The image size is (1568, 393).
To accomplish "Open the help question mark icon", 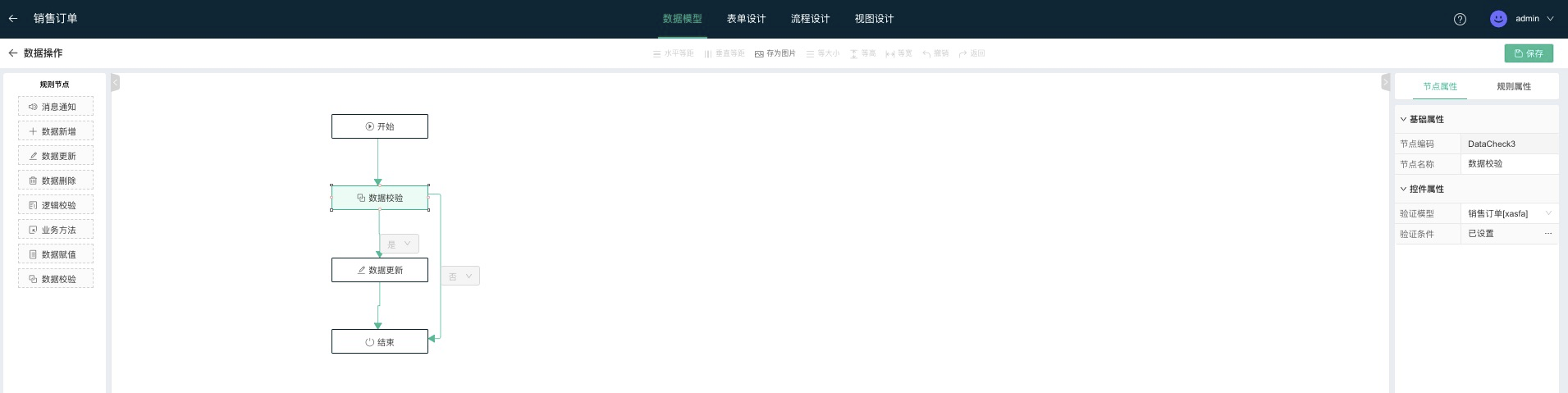I will [1460, 19].
